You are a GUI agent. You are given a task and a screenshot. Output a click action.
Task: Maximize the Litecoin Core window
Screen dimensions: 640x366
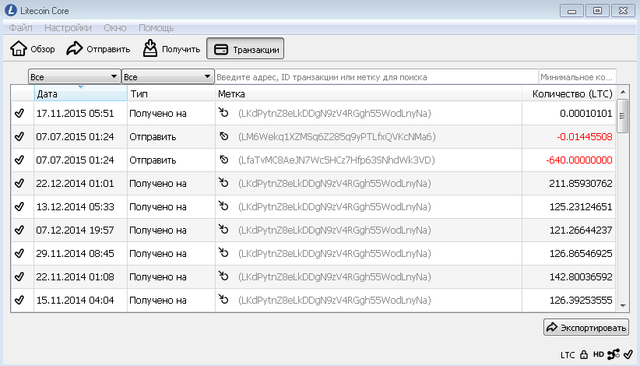coord(597,11)
